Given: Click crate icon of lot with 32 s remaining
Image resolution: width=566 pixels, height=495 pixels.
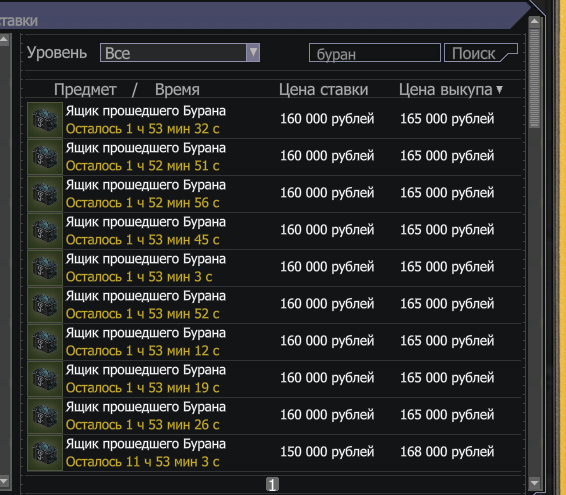Looking at the screenshot, I should point(45,120).
